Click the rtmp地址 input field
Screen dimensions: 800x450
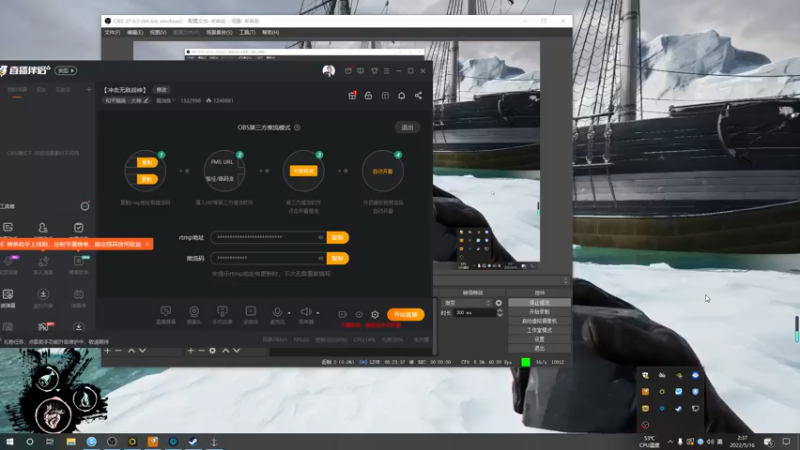click(269, 237)
